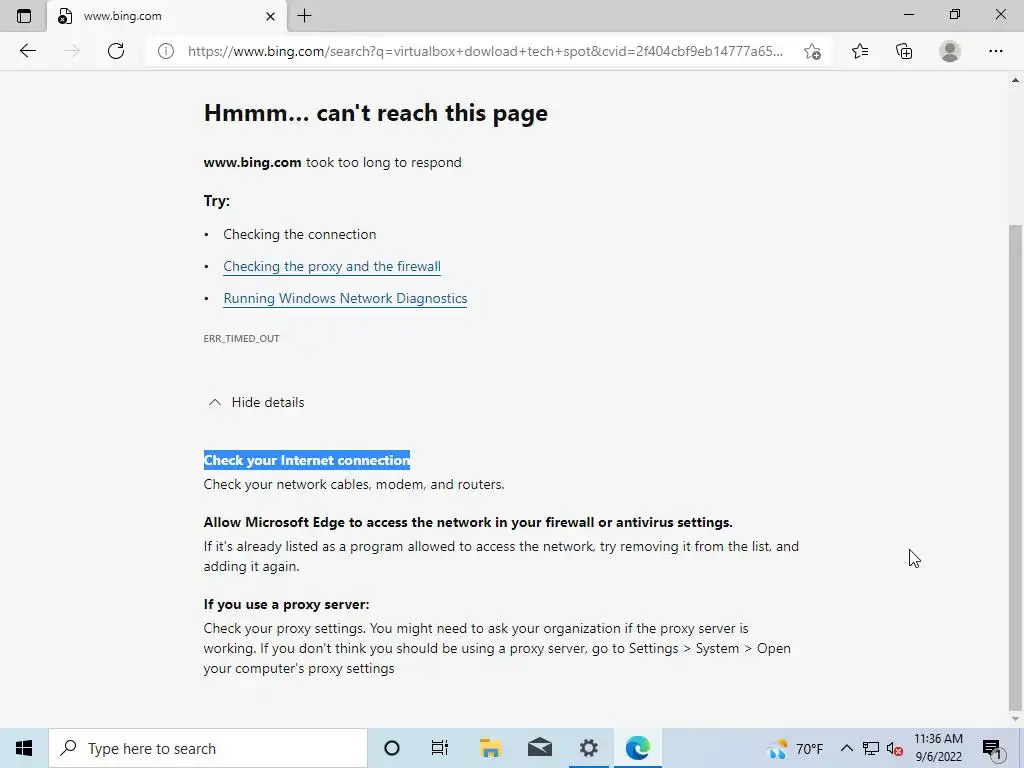
Task: Open Settings gear on taskbar
Action: pyautogui.click(x=588, y=748)
